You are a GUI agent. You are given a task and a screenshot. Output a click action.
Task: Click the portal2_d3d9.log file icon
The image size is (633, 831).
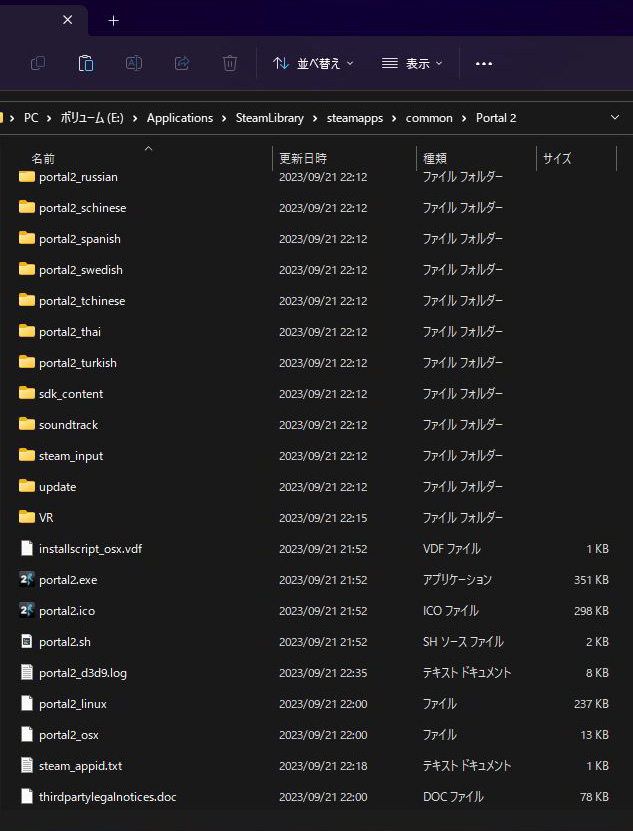(x=27, y=672)
